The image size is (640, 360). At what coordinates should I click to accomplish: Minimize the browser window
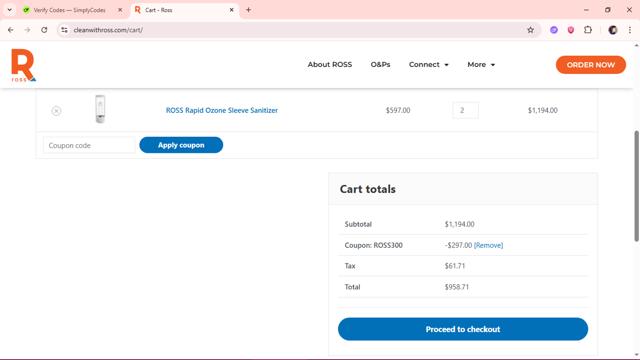point(586,10)
